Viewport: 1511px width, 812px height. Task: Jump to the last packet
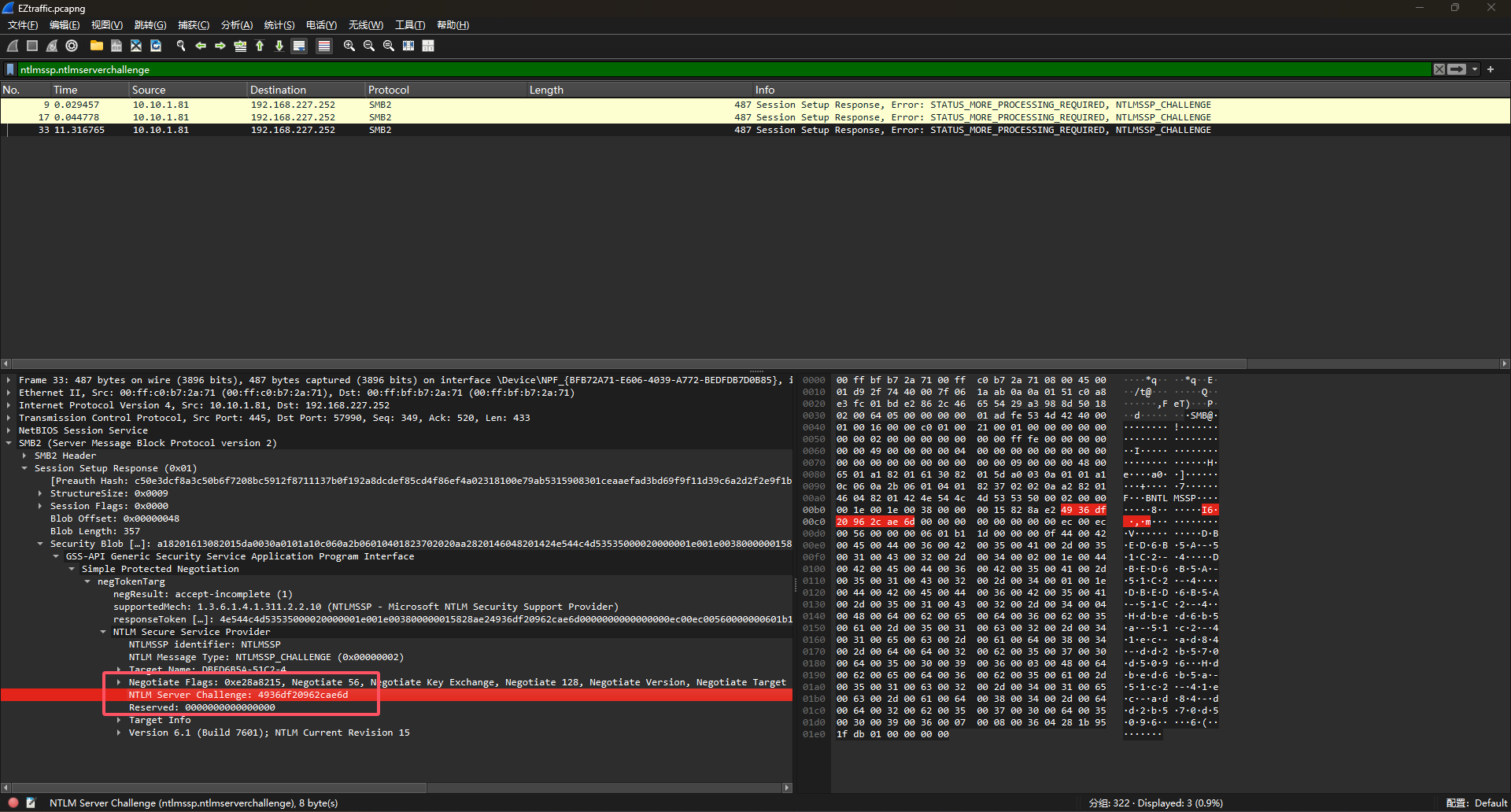[279, 46]
